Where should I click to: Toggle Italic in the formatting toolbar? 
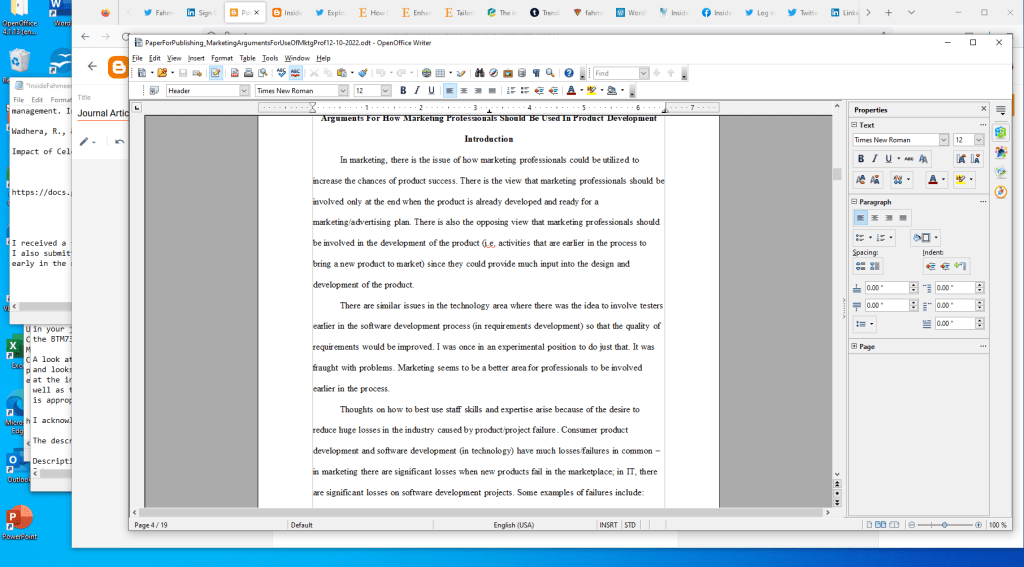point(417,91)
